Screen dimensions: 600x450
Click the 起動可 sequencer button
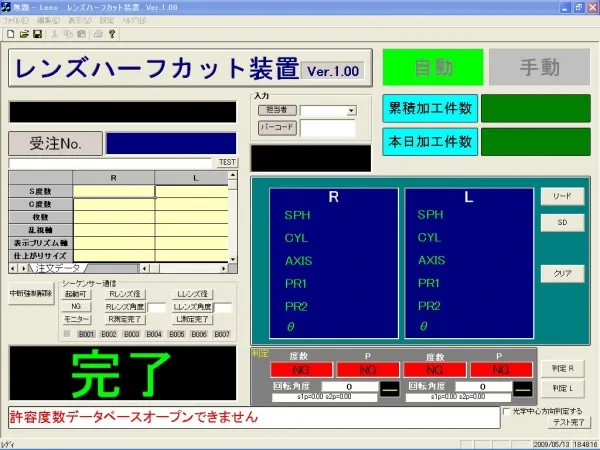[x=76, y=294]
